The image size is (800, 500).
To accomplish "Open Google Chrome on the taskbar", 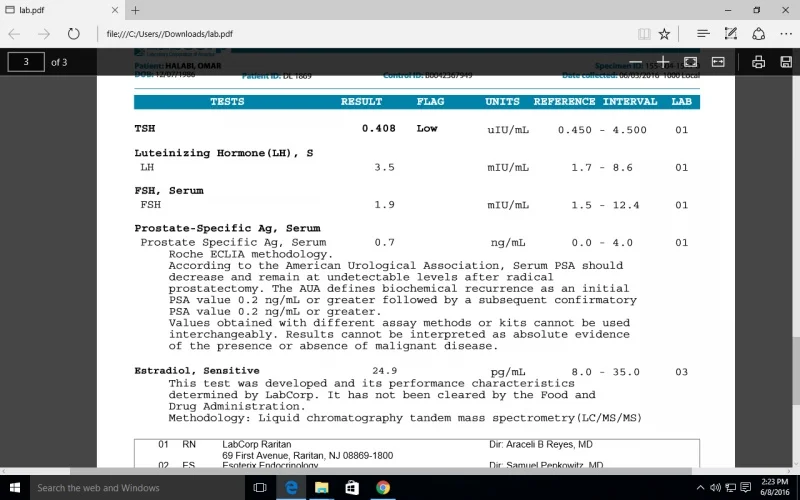I will tap(383, 488).
